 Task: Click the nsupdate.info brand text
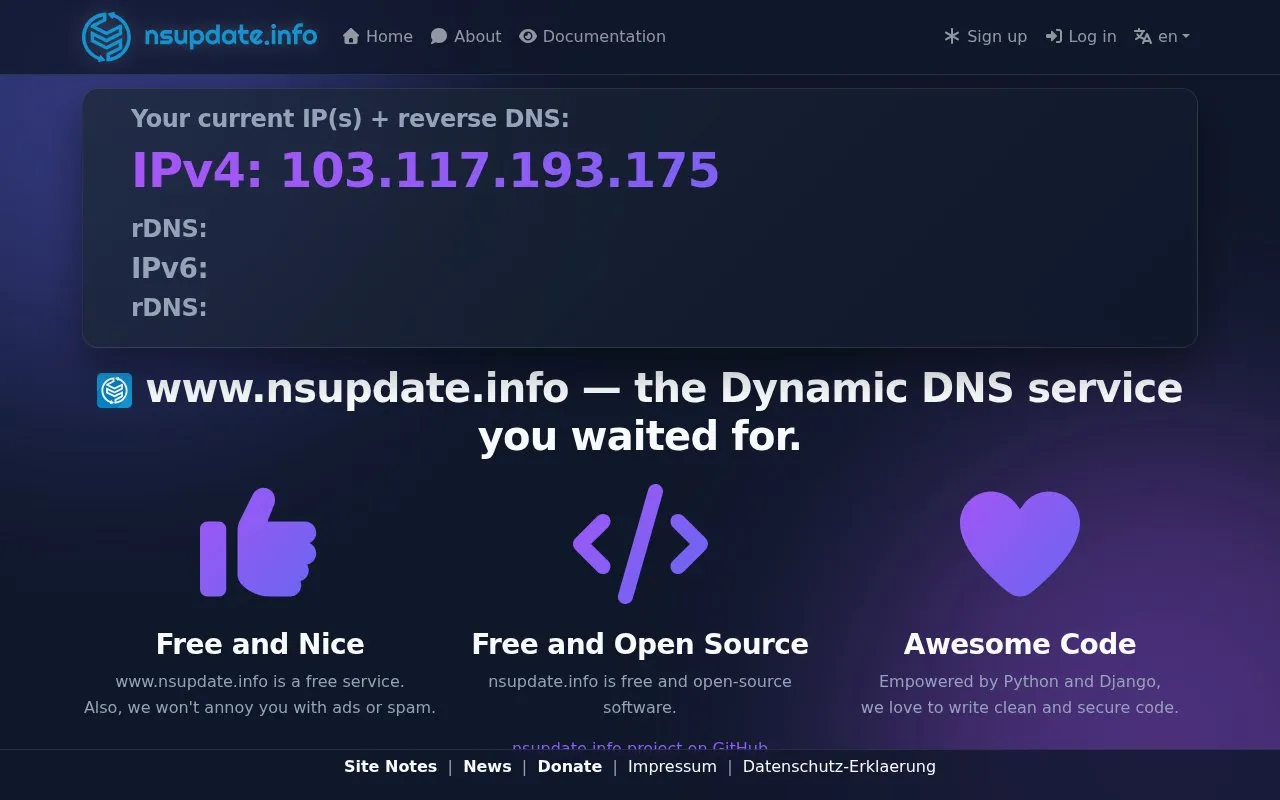pos(231,36)
